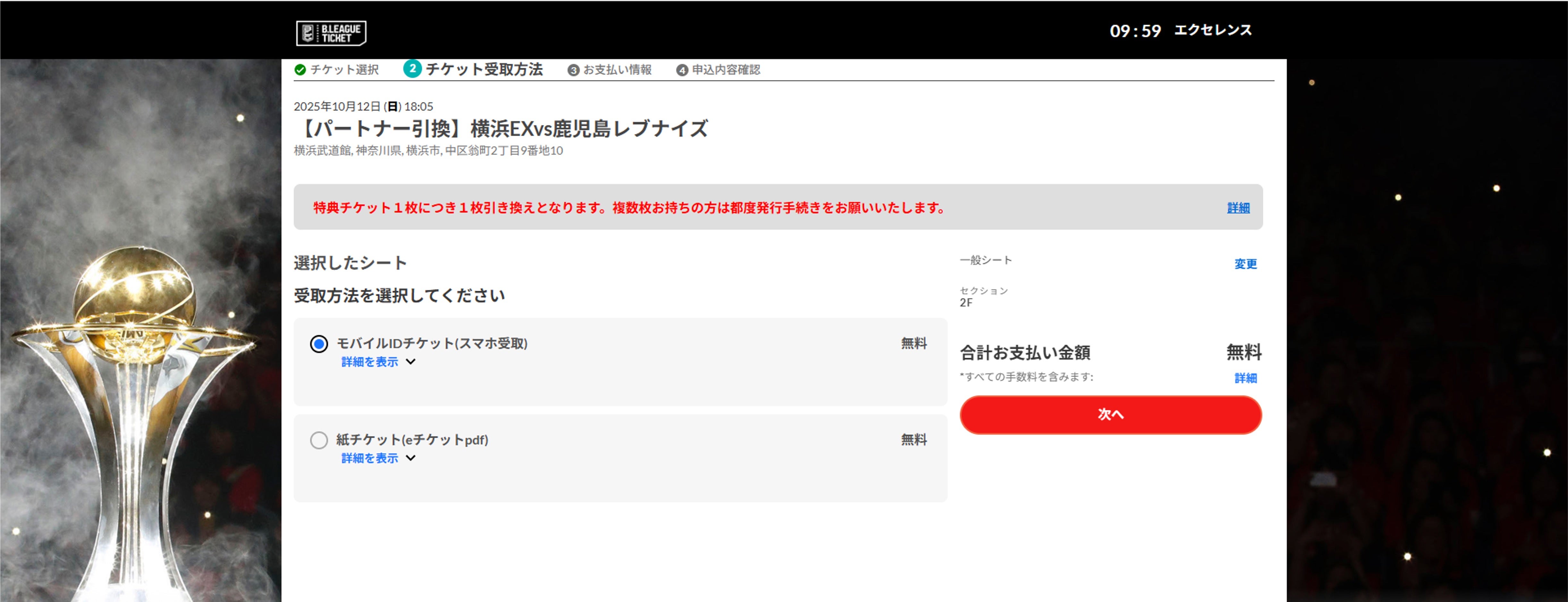Image resolution: width=1568 pixels, height=602 pixels.
Task: Select the 紙チケット radio button
Action: coord(319,440)
